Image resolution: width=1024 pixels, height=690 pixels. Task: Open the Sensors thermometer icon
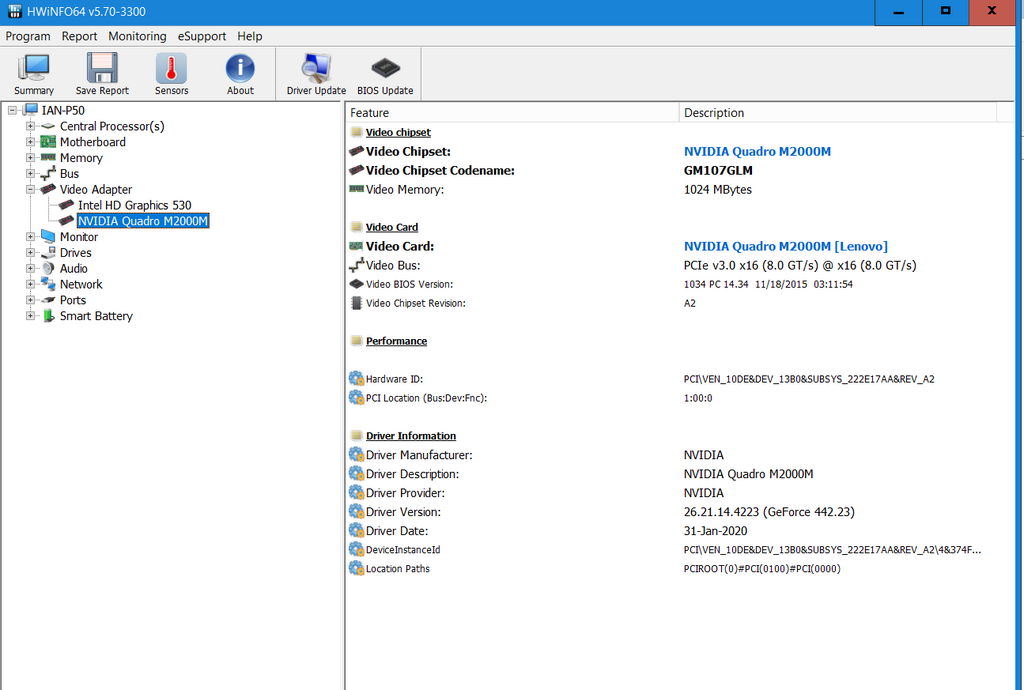click(171, 68)
